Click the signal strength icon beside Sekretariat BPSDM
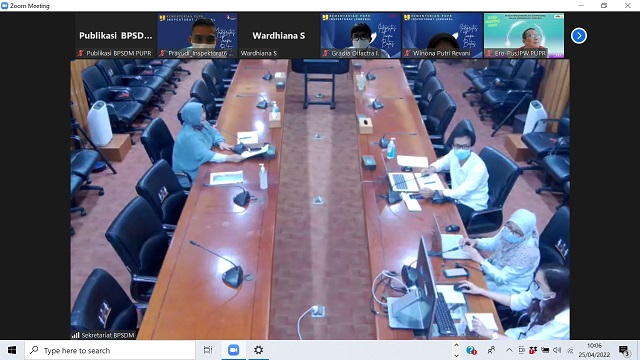The height and width of the screenshot is (360, 640). tap(76, 335)
